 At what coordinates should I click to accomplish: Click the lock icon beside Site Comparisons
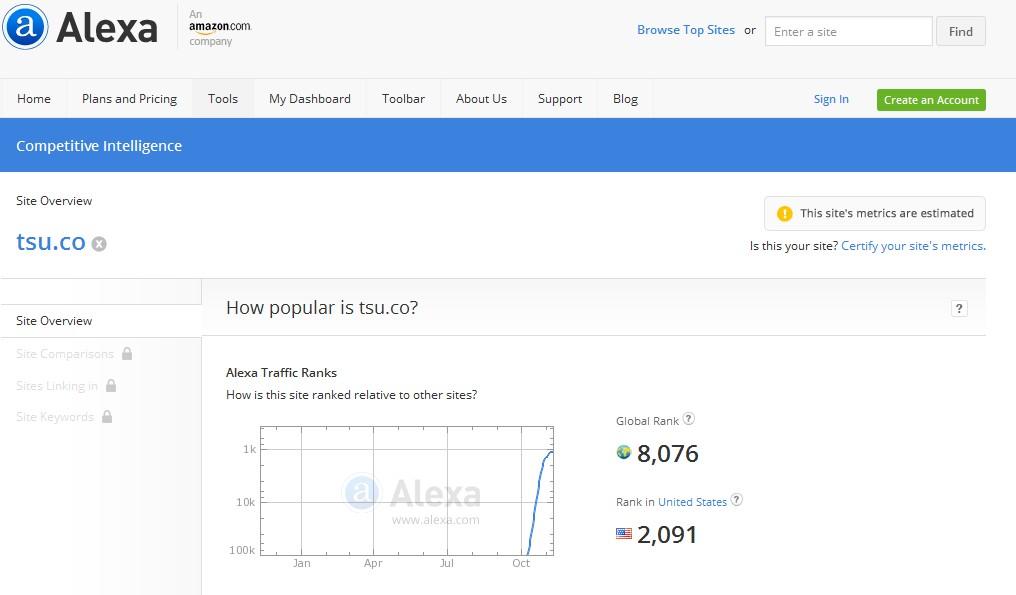(127, 353)
